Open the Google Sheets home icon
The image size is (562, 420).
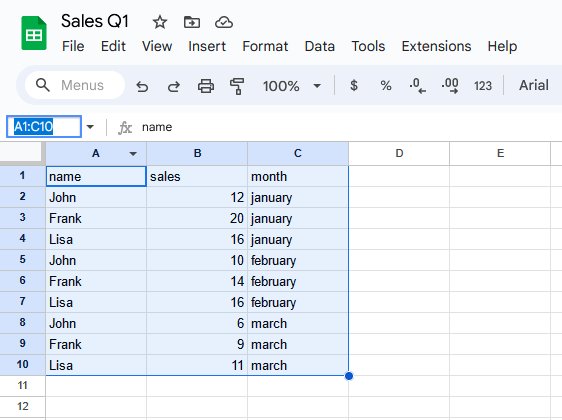tap(34, 33)
